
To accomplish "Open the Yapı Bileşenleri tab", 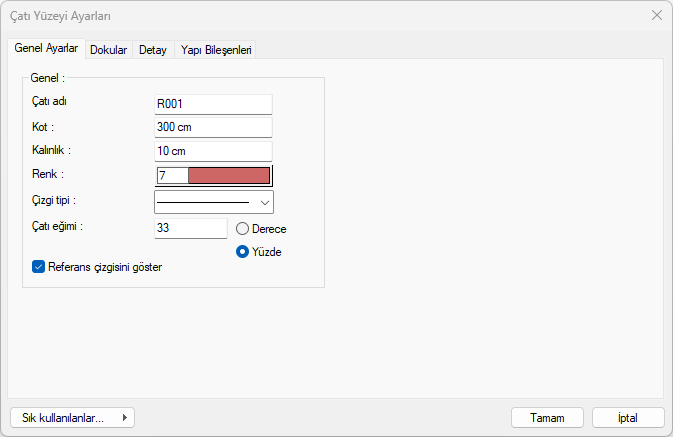I will [216, 49].
